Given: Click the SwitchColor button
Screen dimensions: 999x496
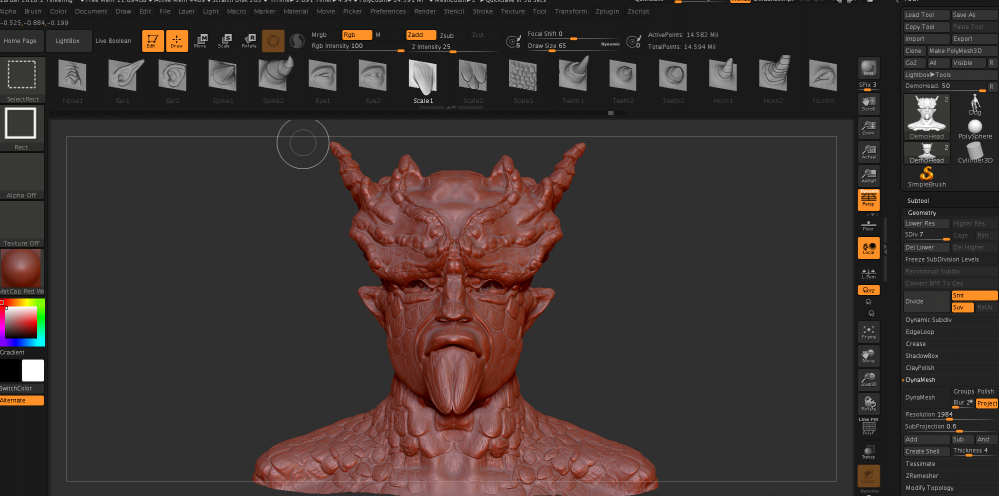Looking at the screenshot, I should click(x=22, y=388).
